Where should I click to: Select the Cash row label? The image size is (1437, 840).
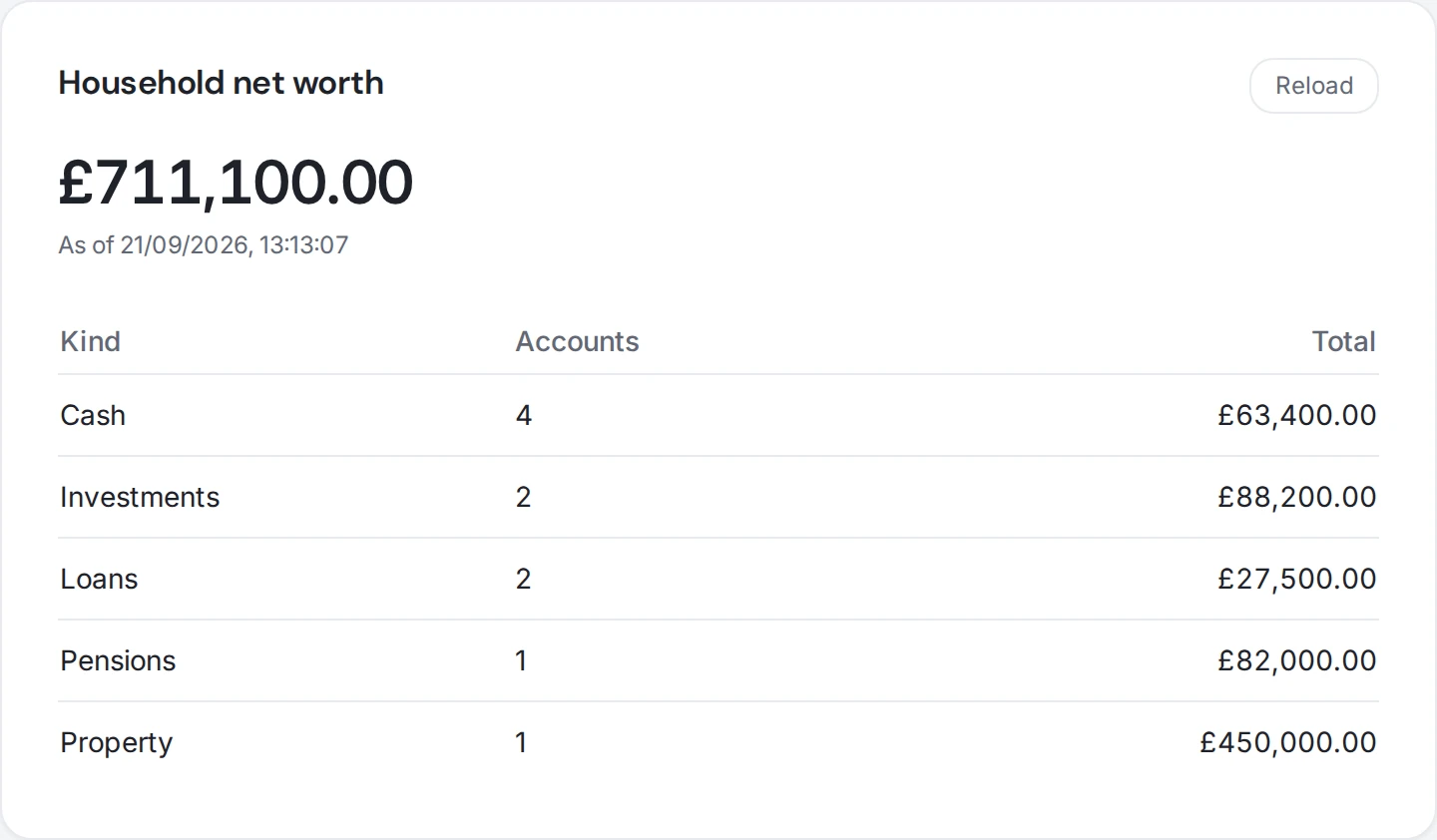coord(93,415)
